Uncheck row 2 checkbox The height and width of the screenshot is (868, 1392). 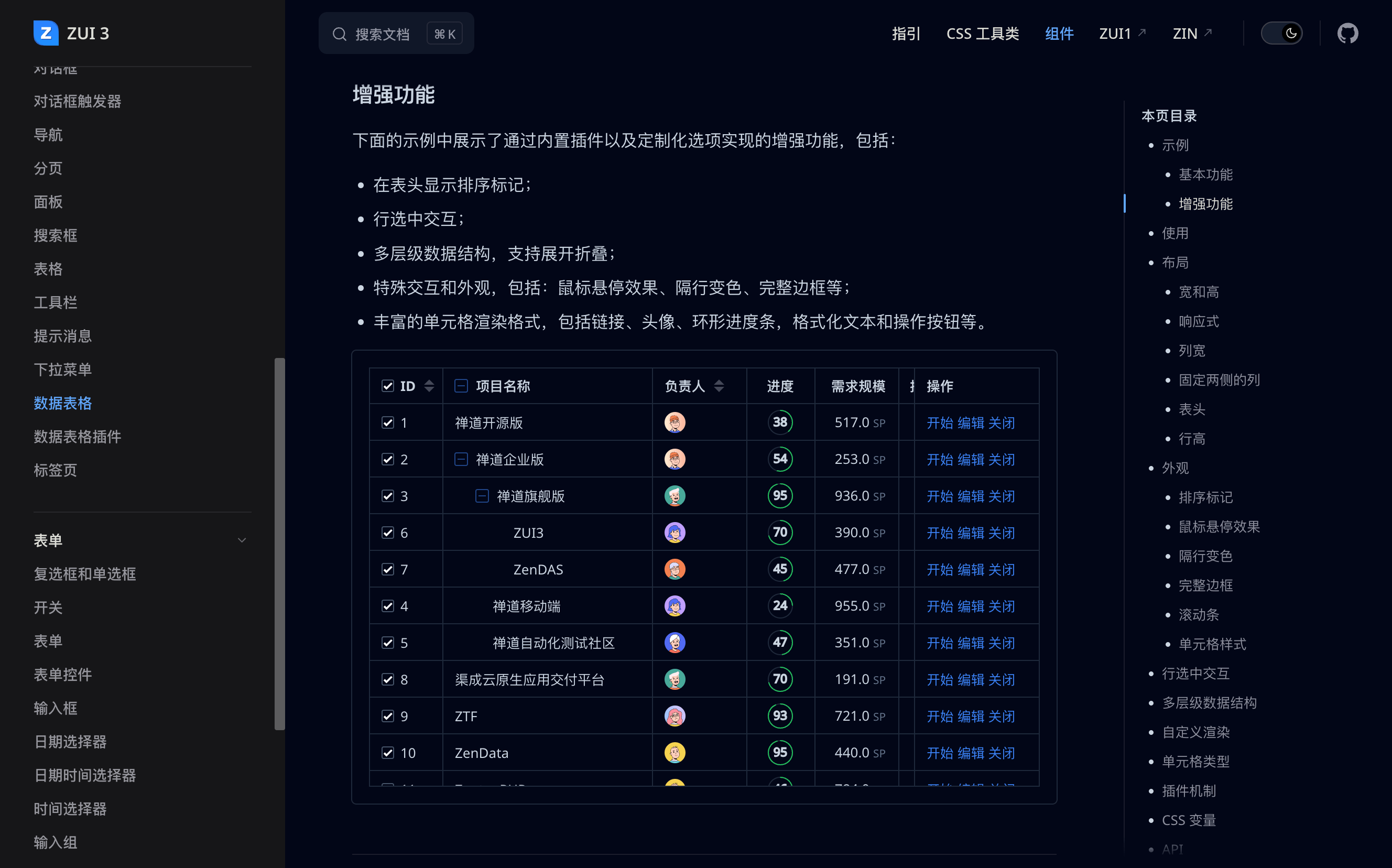(387, 459)
